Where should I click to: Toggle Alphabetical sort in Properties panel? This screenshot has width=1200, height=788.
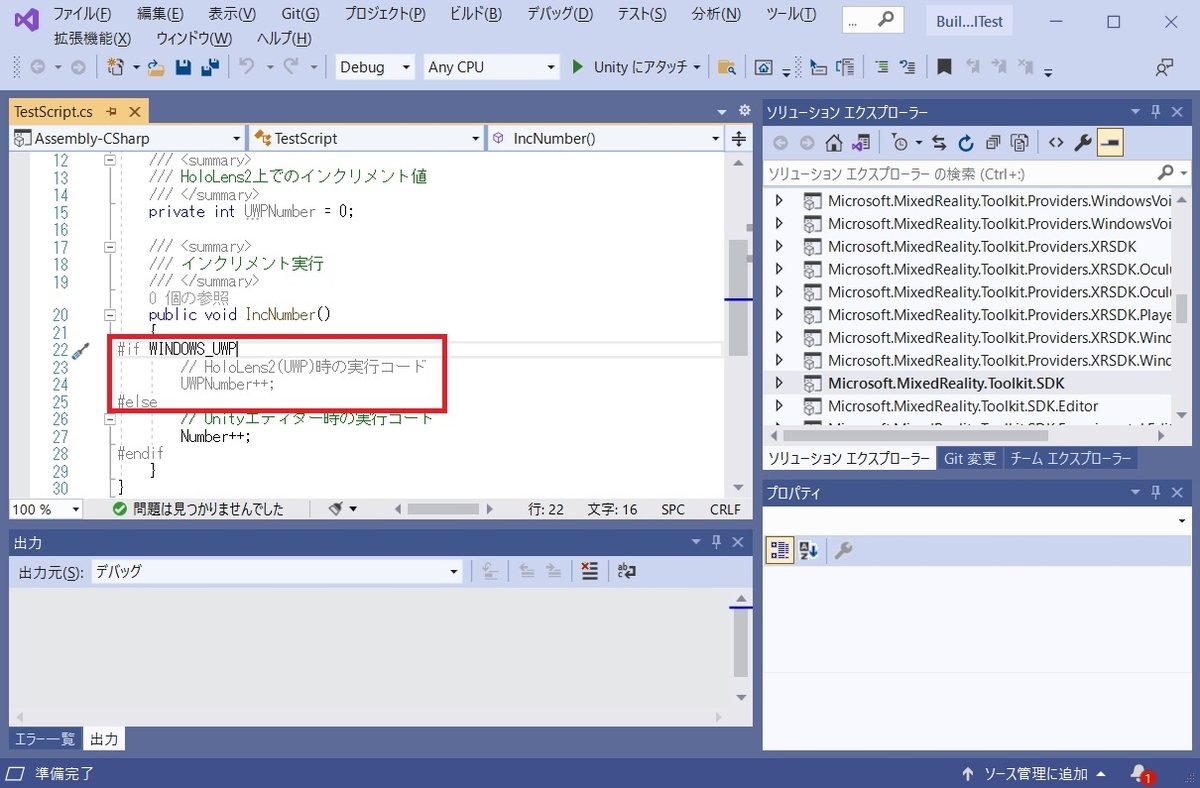809,550
